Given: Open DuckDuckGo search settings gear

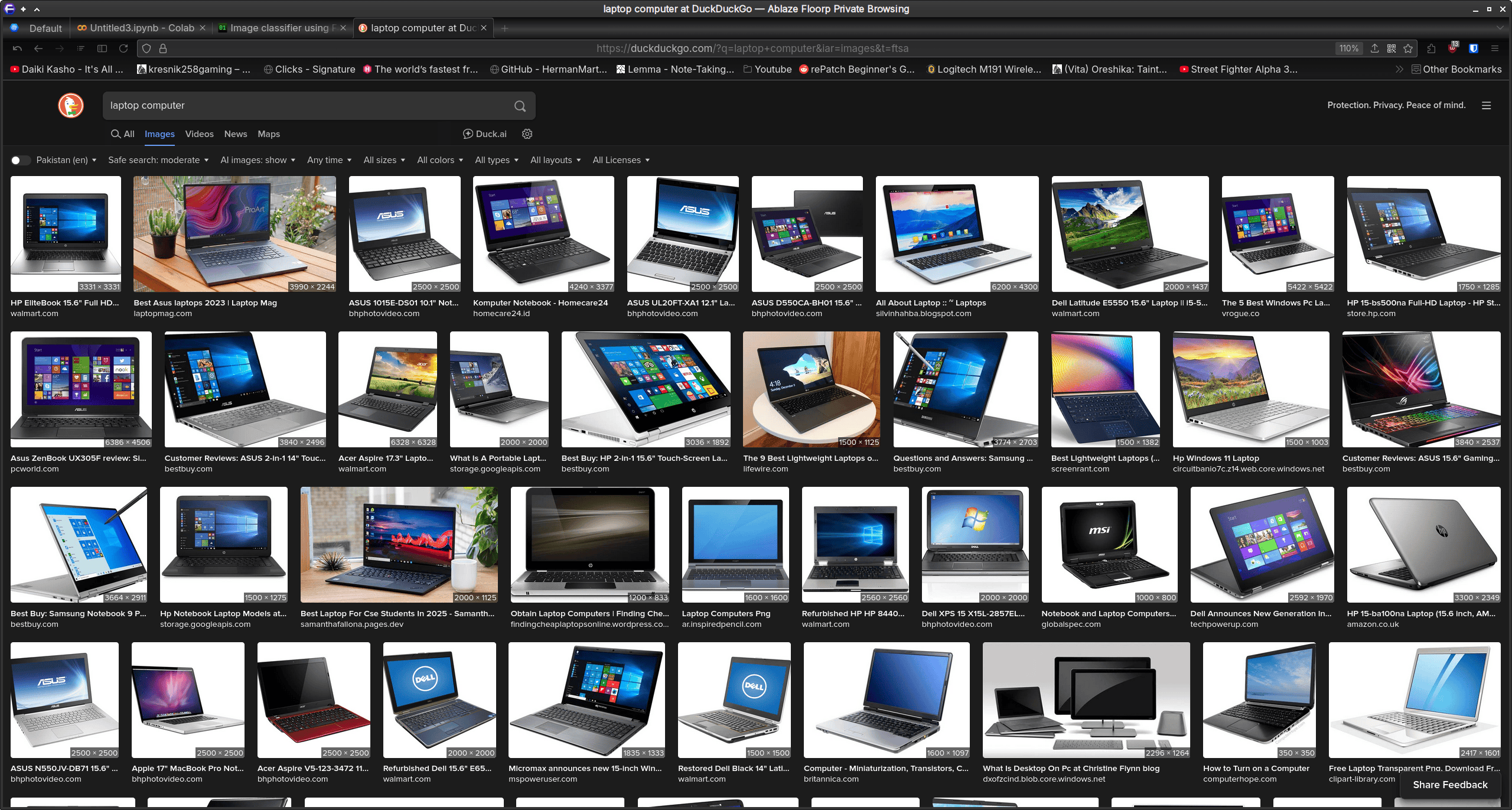Looking at the screenshot, I should coord(527,134).
